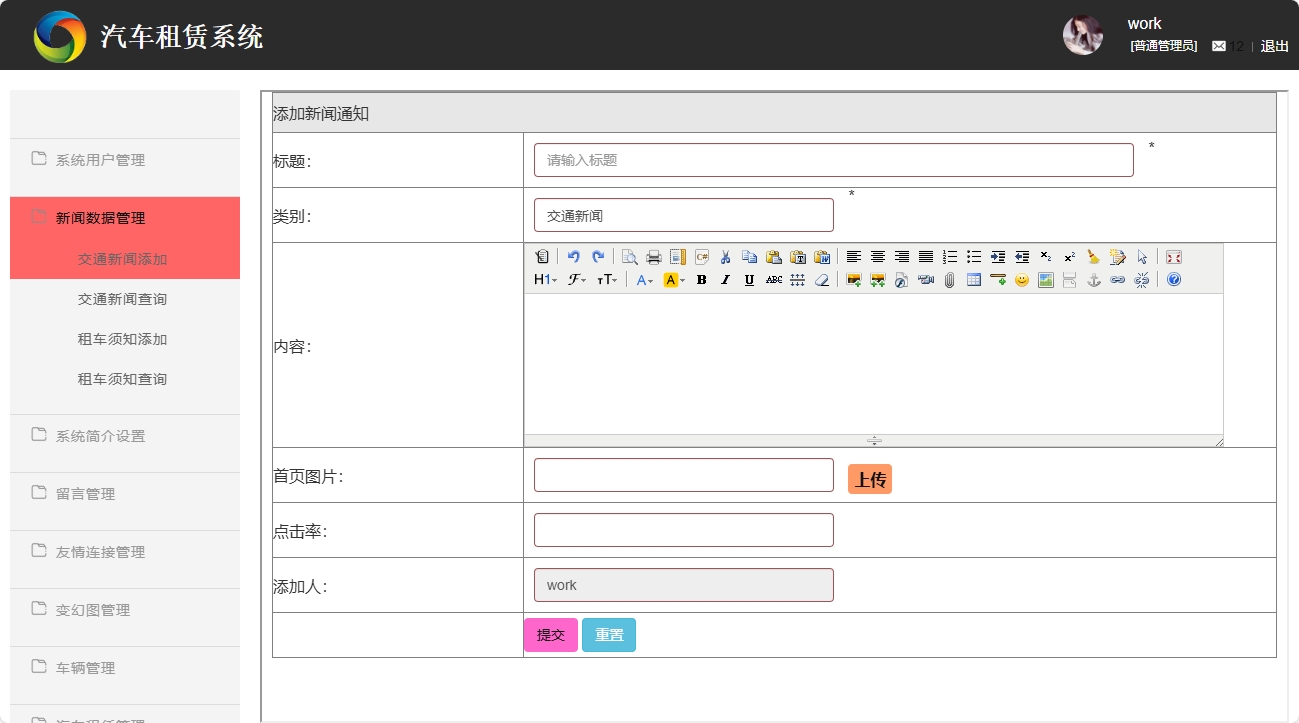The image size is (1299, 723).
Task: Undo last edit in the content editor
Action: [576, 257]
